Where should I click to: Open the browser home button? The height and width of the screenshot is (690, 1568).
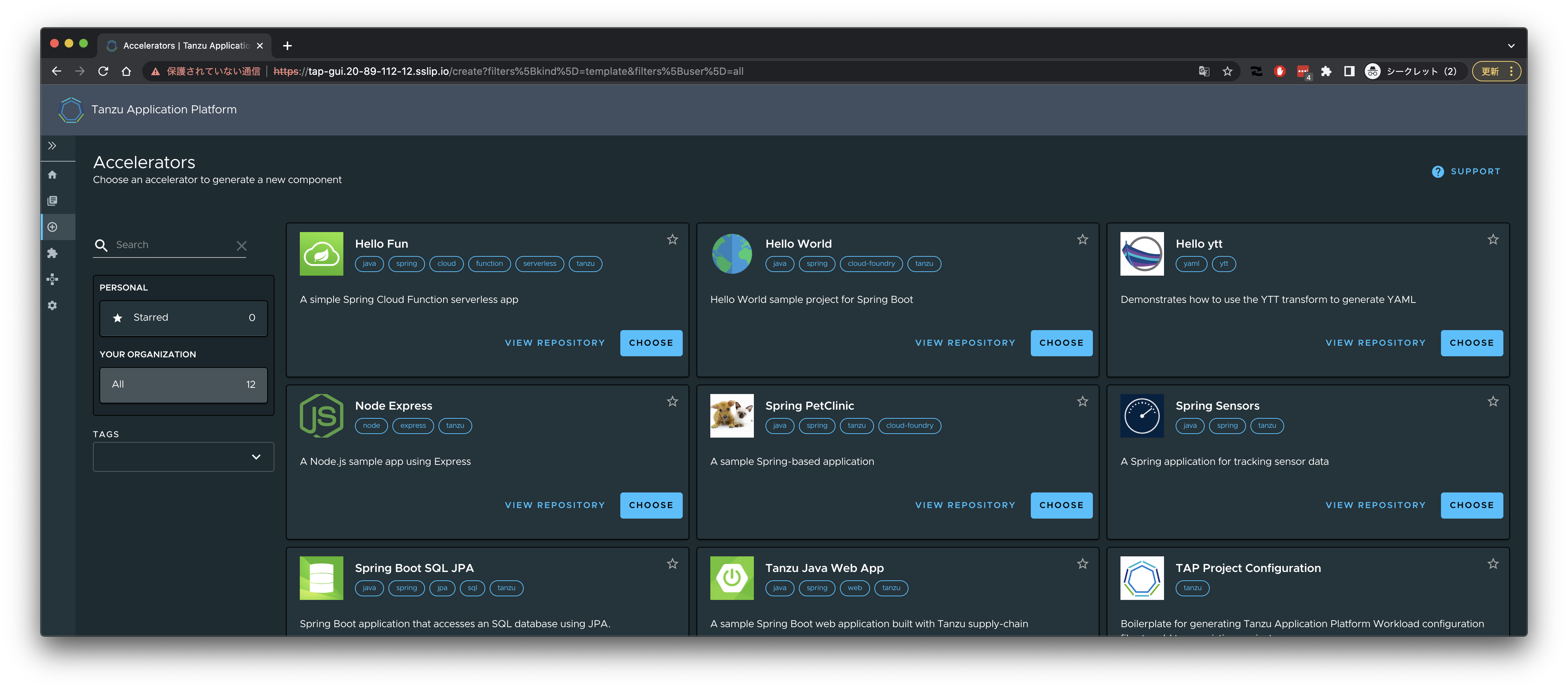[x=126, y=71]
